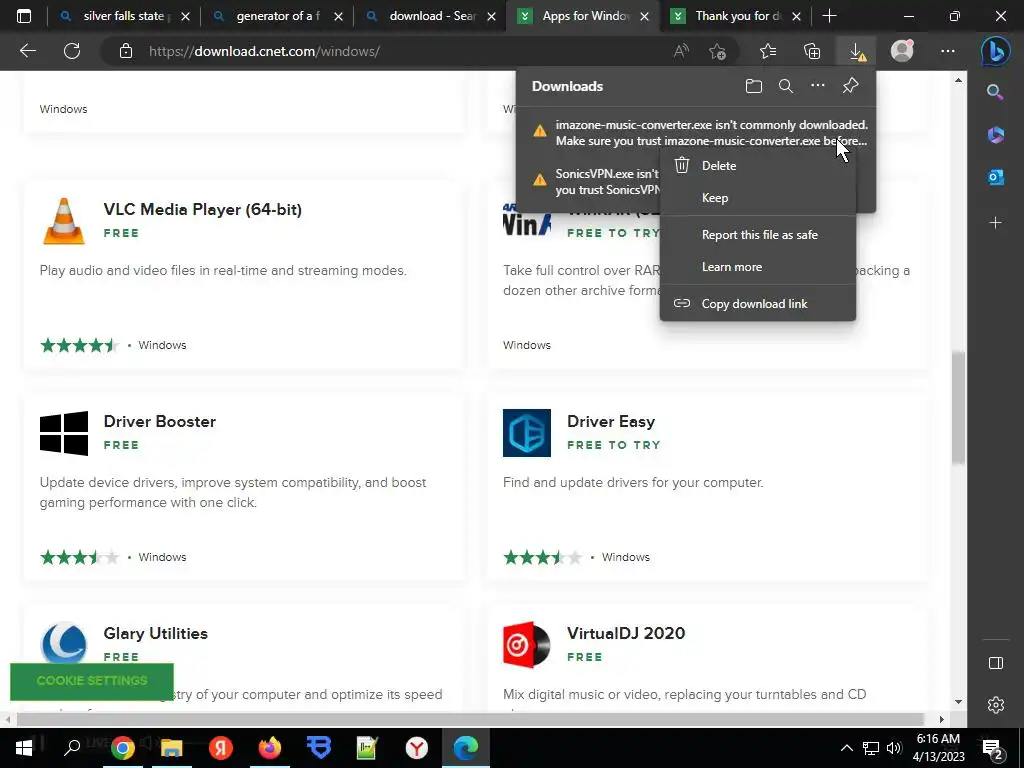Open Read aloud icon in address bar

point(681,51)
